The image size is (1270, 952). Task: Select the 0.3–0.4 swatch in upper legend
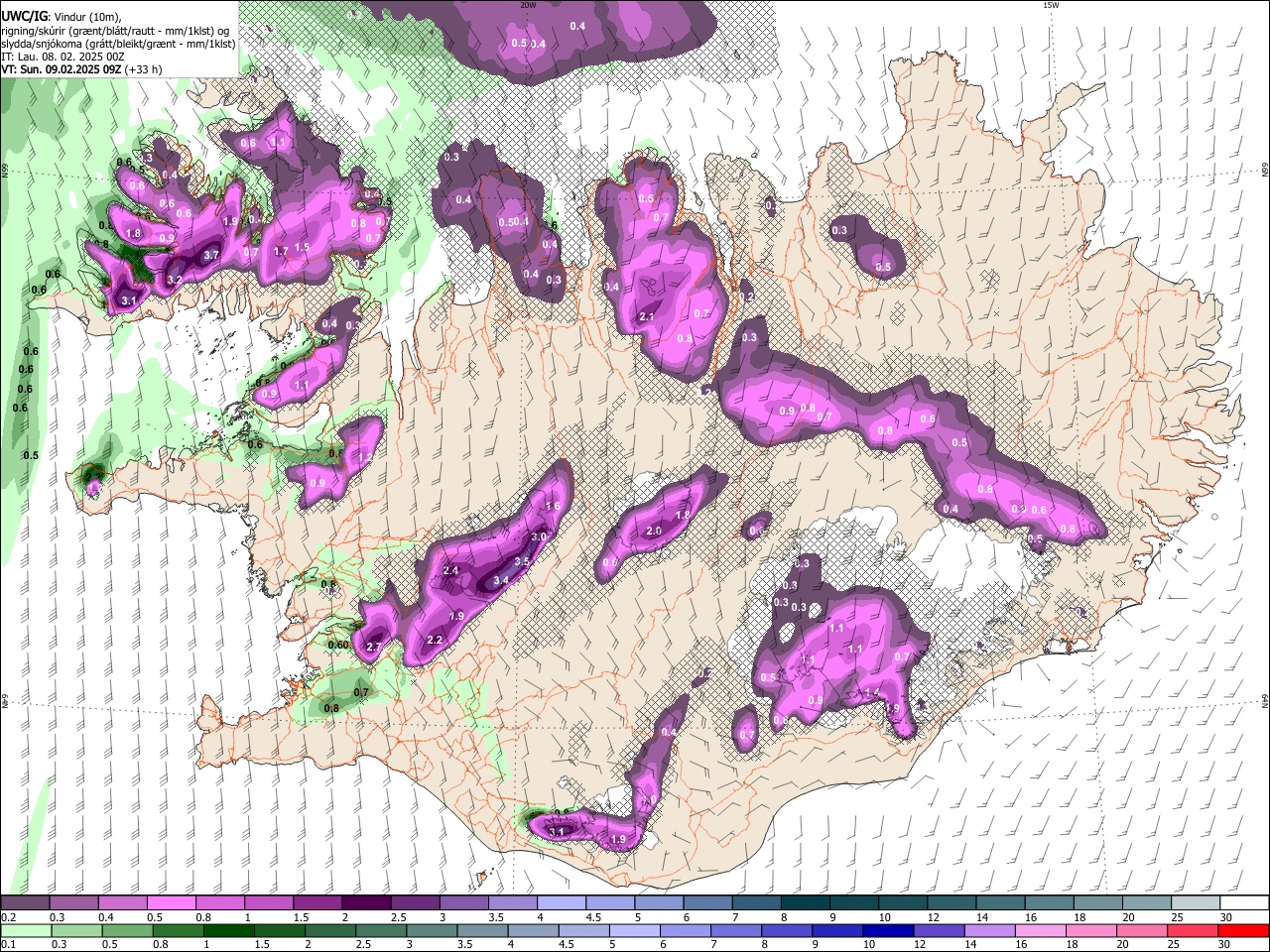click(73, 903)
